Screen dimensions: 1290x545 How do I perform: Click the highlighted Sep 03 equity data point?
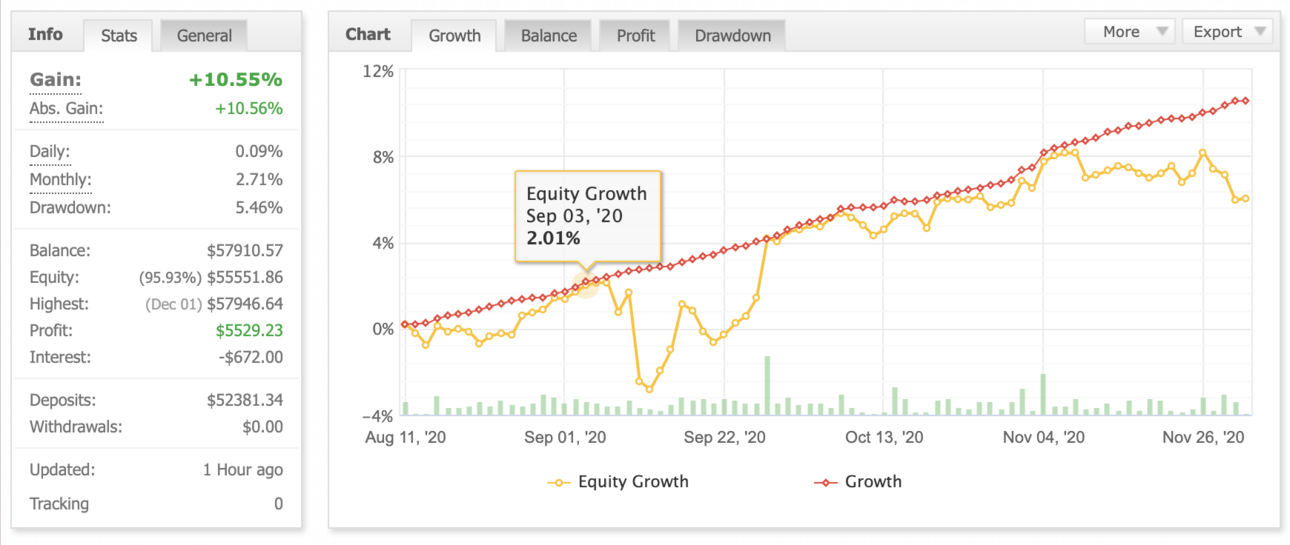(x=586, y=285)
